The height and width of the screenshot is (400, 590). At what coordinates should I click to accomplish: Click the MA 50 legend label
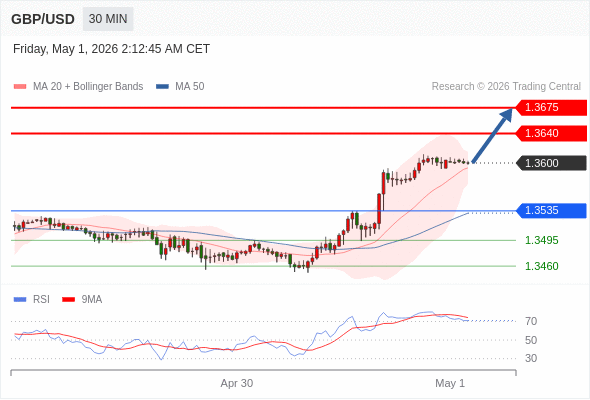pos(190,87)
